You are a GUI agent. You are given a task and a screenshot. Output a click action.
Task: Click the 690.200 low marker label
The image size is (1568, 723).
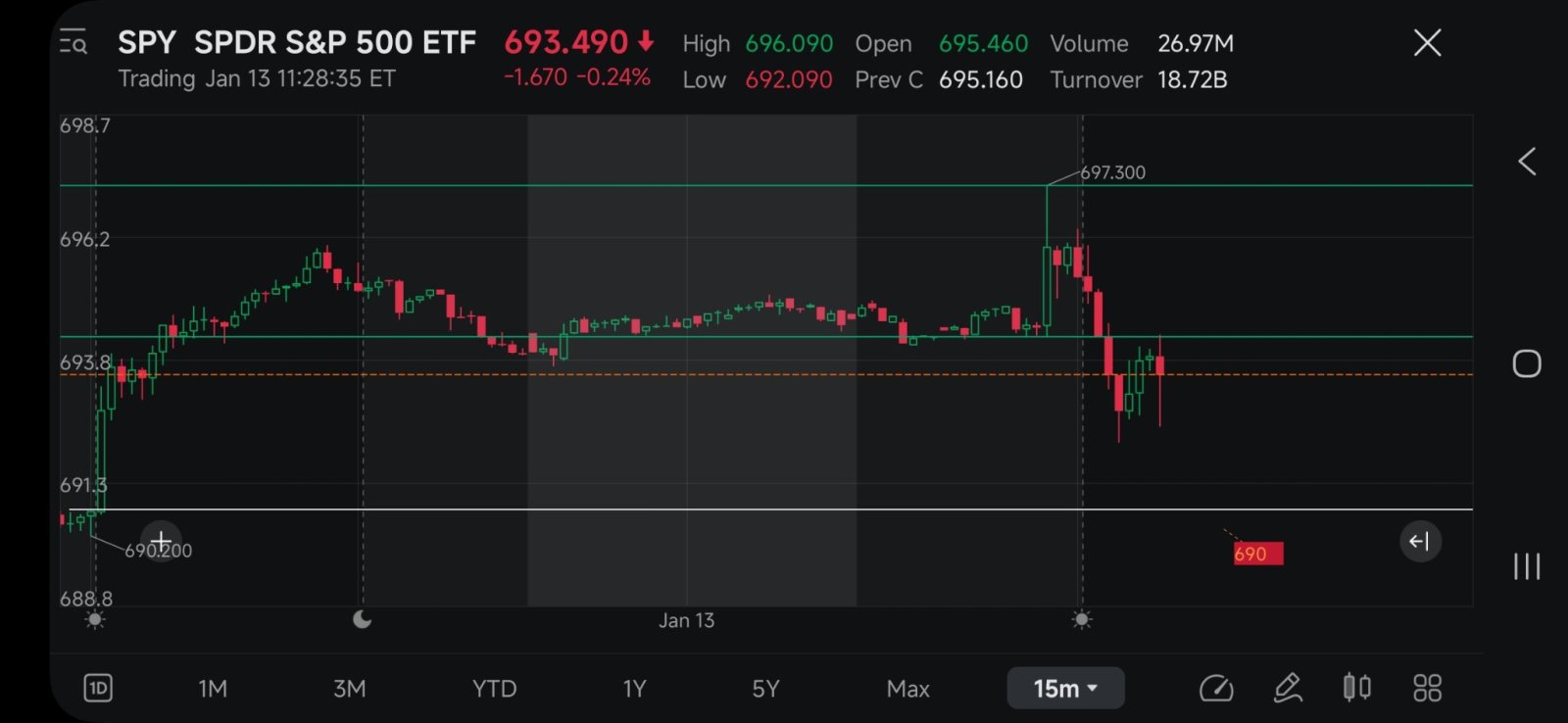pos(159,551)
